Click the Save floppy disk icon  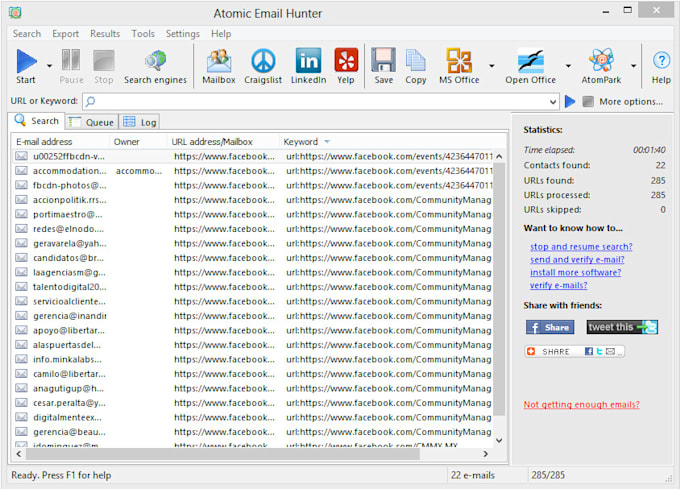pos(383,60)
